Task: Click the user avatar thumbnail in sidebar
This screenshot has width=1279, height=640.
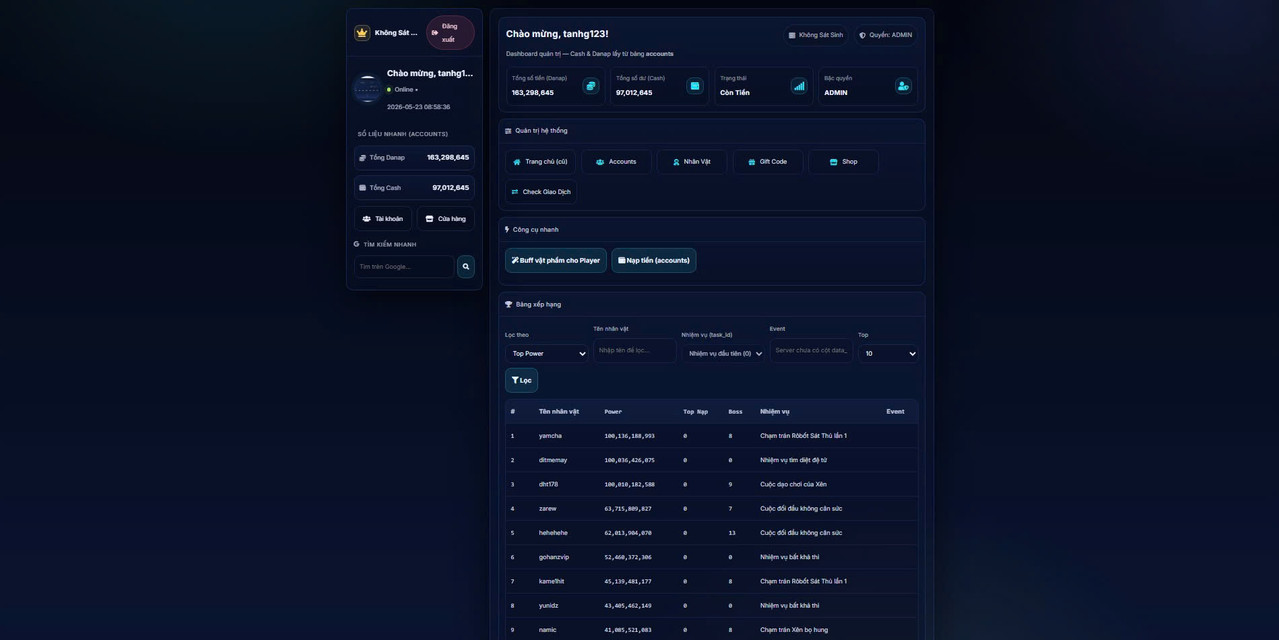Action: click(368, 90)
